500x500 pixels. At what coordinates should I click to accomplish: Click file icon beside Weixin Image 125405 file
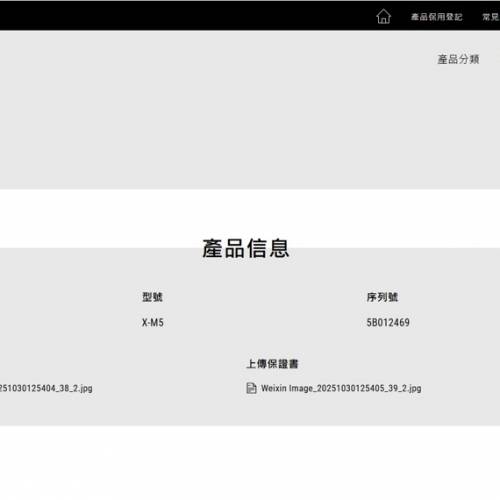pos(251,388)
